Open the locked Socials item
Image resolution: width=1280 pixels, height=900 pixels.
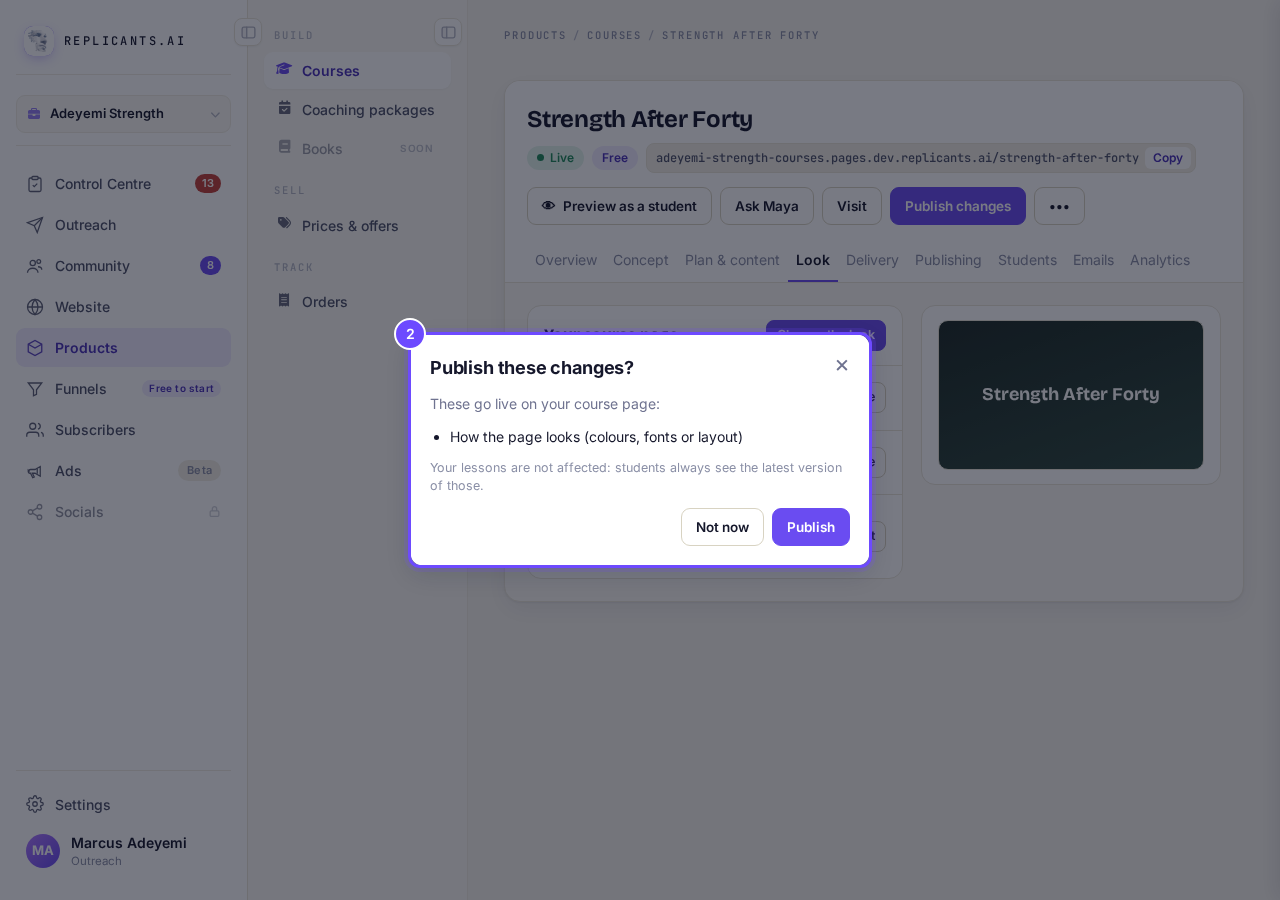point(123,511)
